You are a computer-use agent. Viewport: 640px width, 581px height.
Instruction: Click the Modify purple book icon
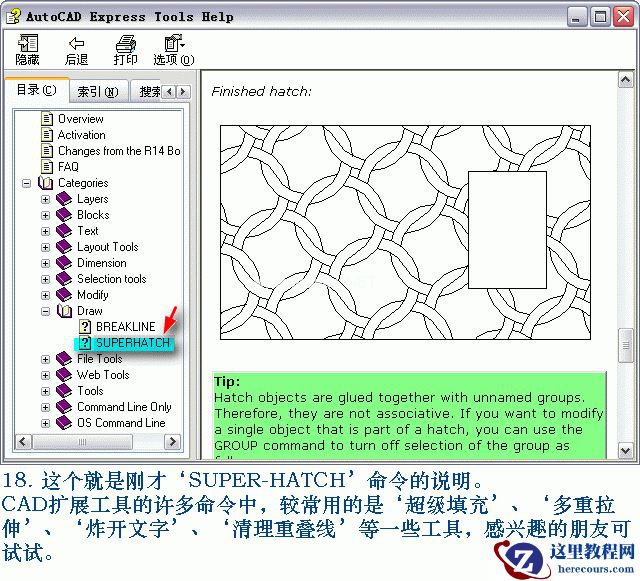pyautogui.click(x=64, y=295)
